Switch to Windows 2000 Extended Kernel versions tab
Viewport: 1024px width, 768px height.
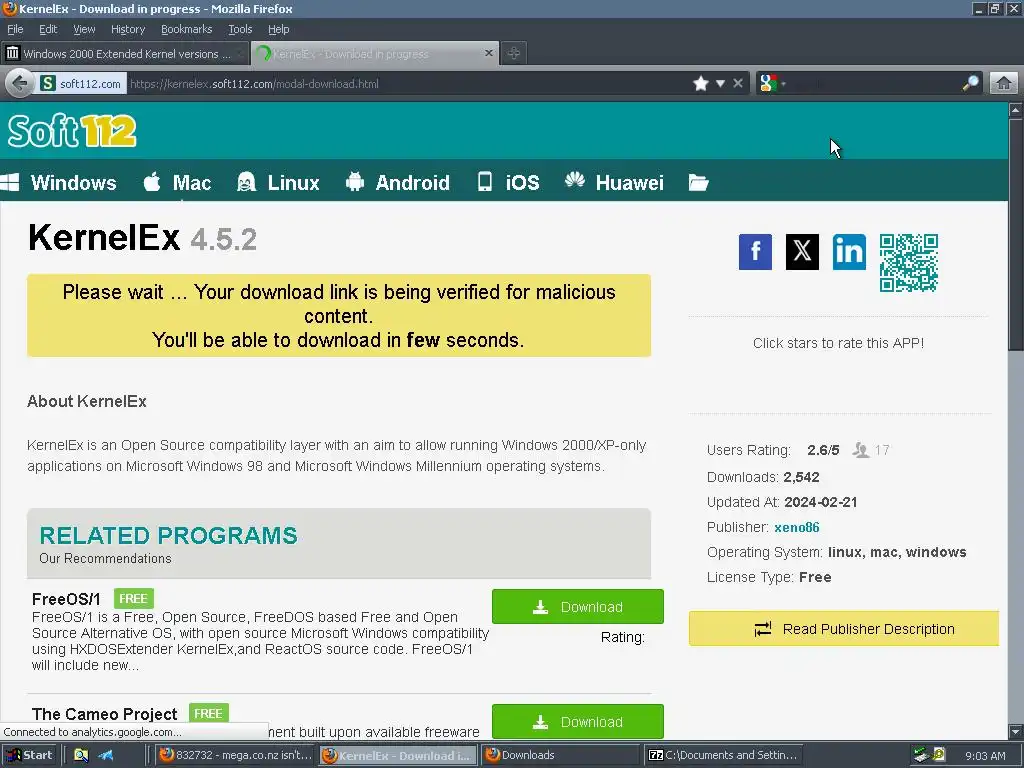(x=125, y=54)
